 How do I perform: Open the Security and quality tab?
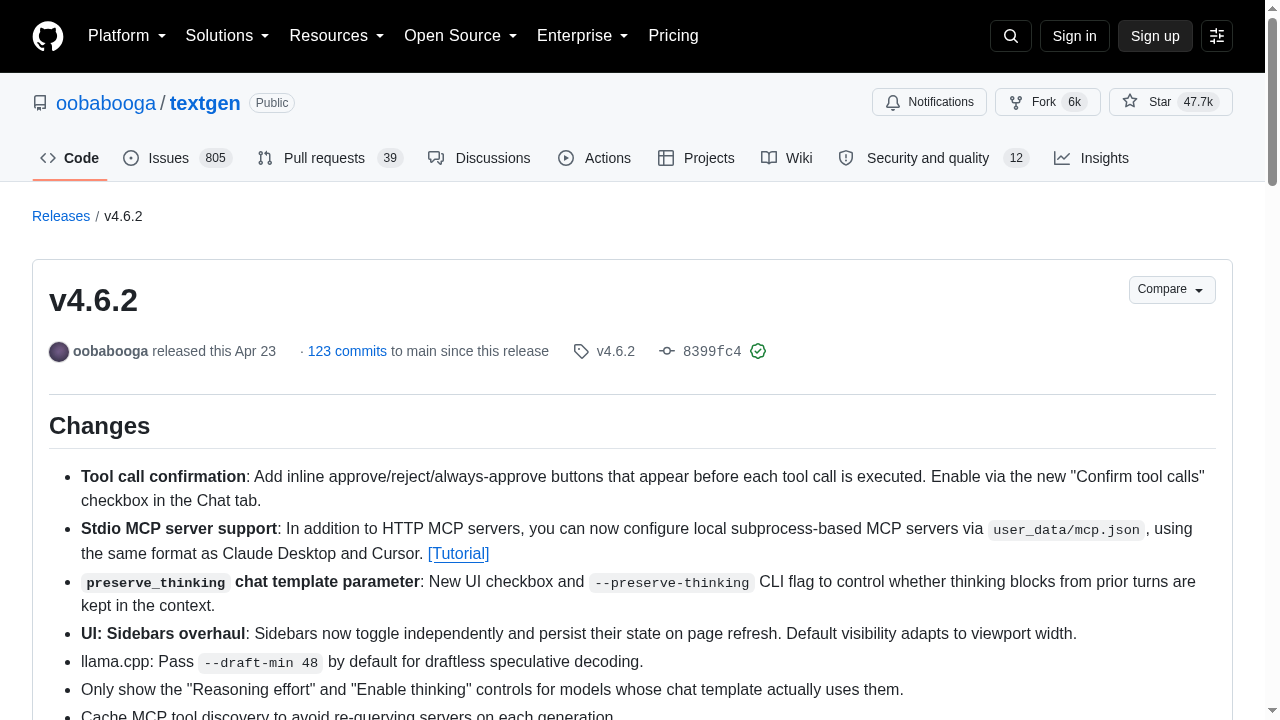pos(934,158)
